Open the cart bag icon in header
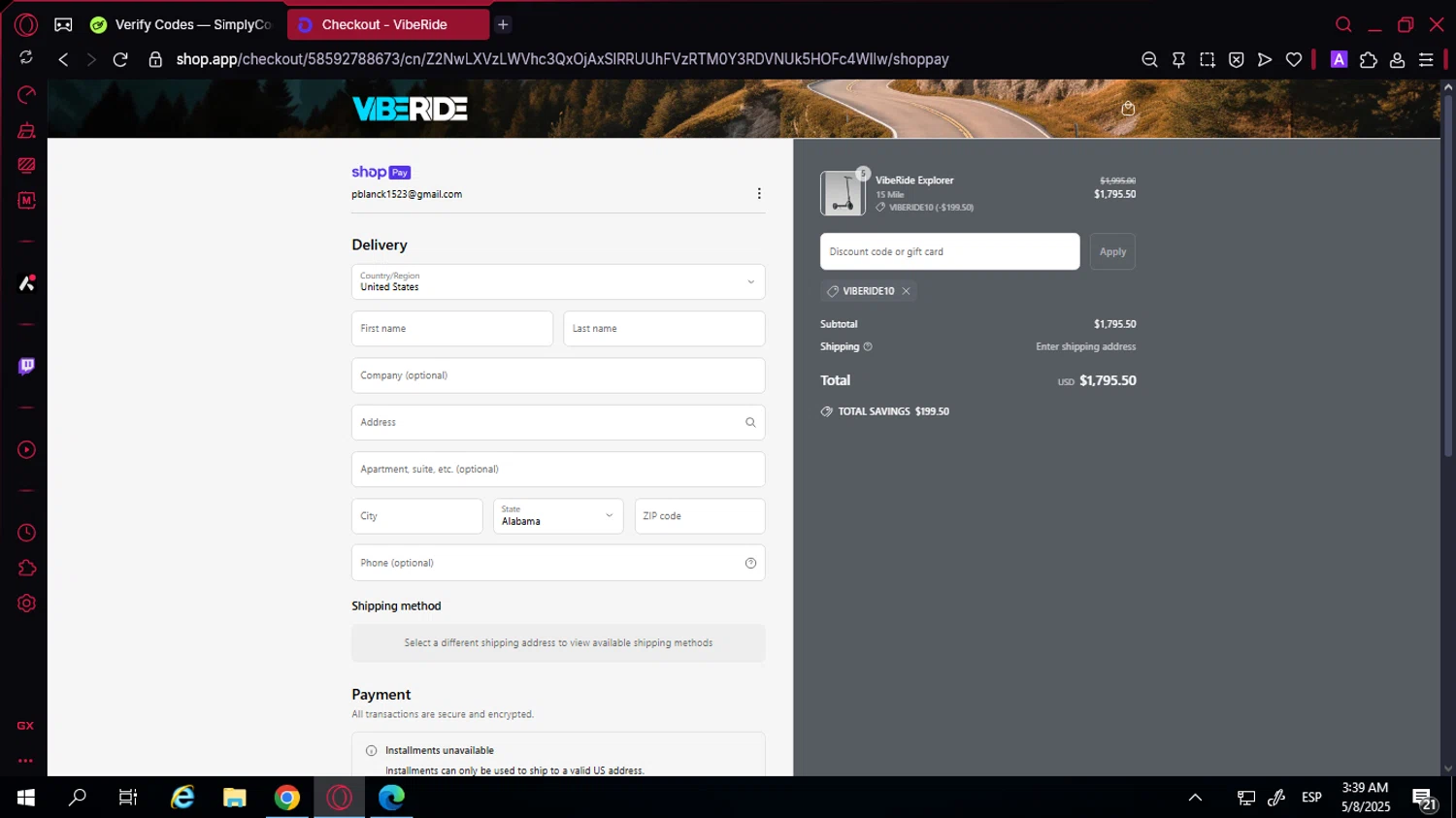Screen dimensions: 1456x818 click(1128, 109)
